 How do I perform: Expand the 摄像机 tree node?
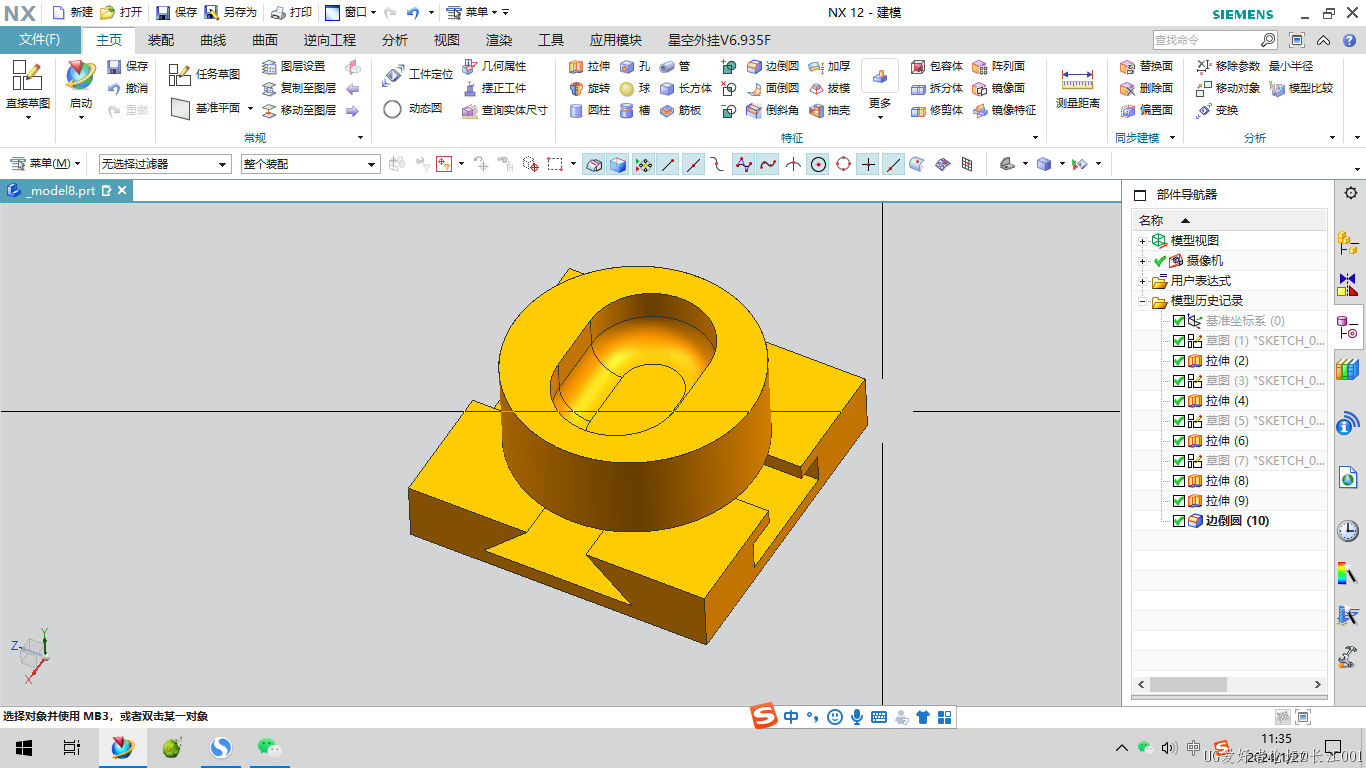pos(1142,261)
